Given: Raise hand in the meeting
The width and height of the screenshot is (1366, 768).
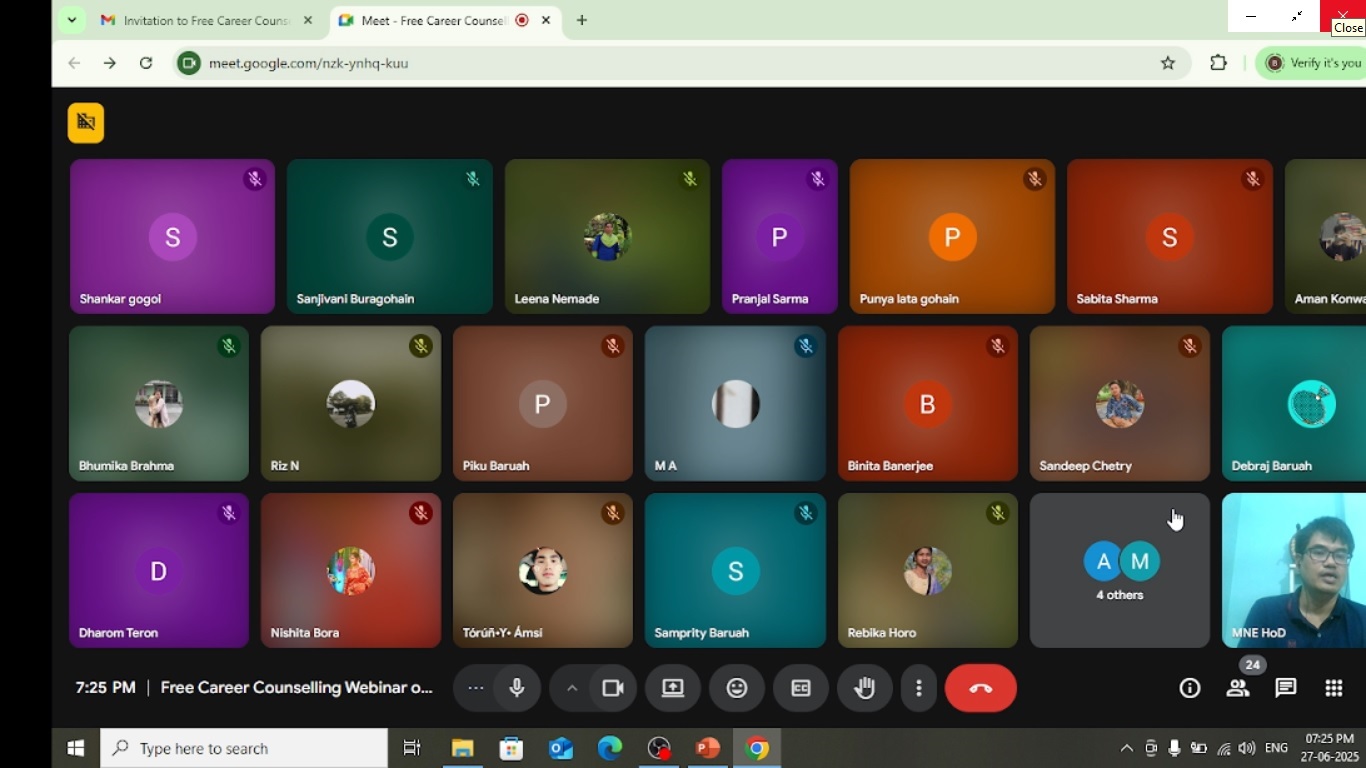Looking at the screenshot, I should pyautogui.click(x=865, y=688).
